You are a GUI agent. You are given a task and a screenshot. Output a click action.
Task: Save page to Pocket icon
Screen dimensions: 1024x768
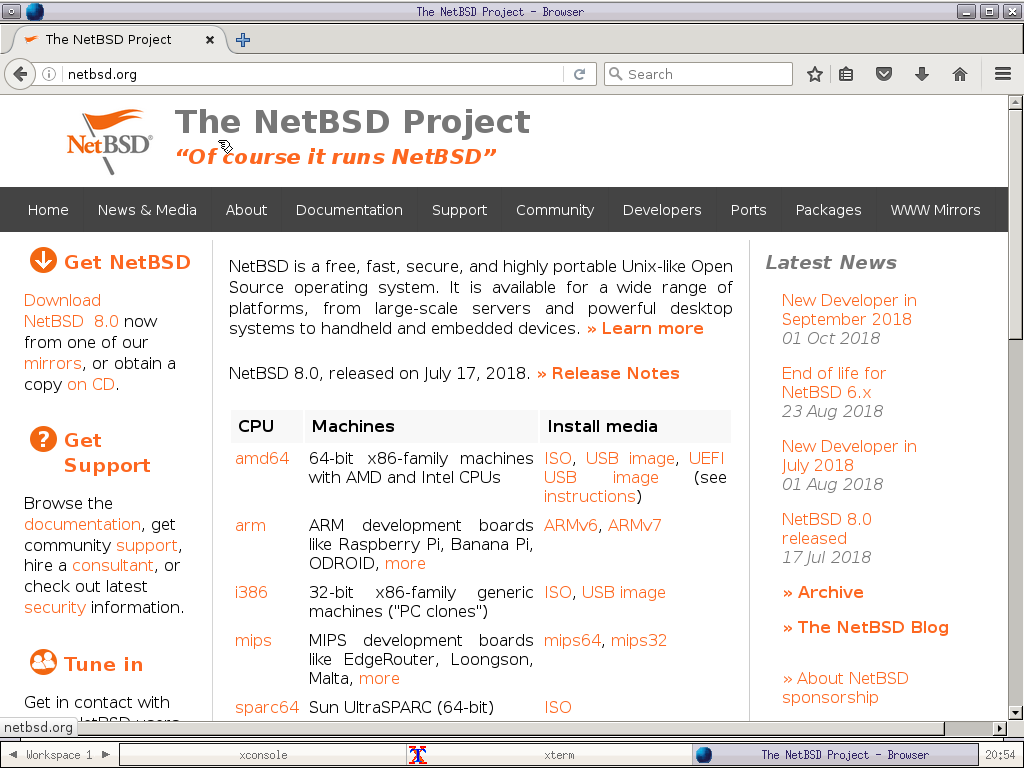[x=884, y=74]
